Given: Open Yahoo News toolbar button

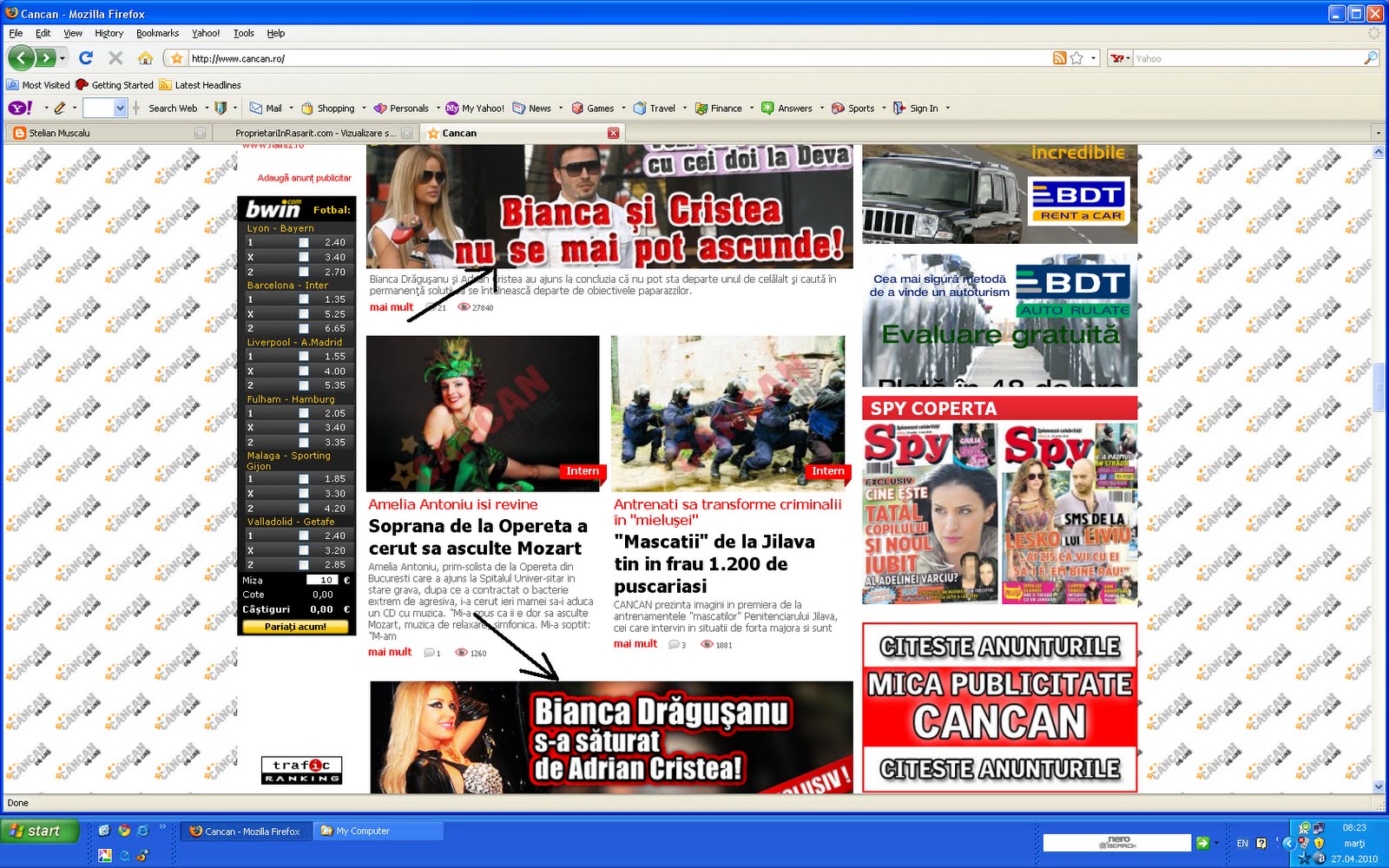Looking at the screenshot, I should tap(532, 108).
